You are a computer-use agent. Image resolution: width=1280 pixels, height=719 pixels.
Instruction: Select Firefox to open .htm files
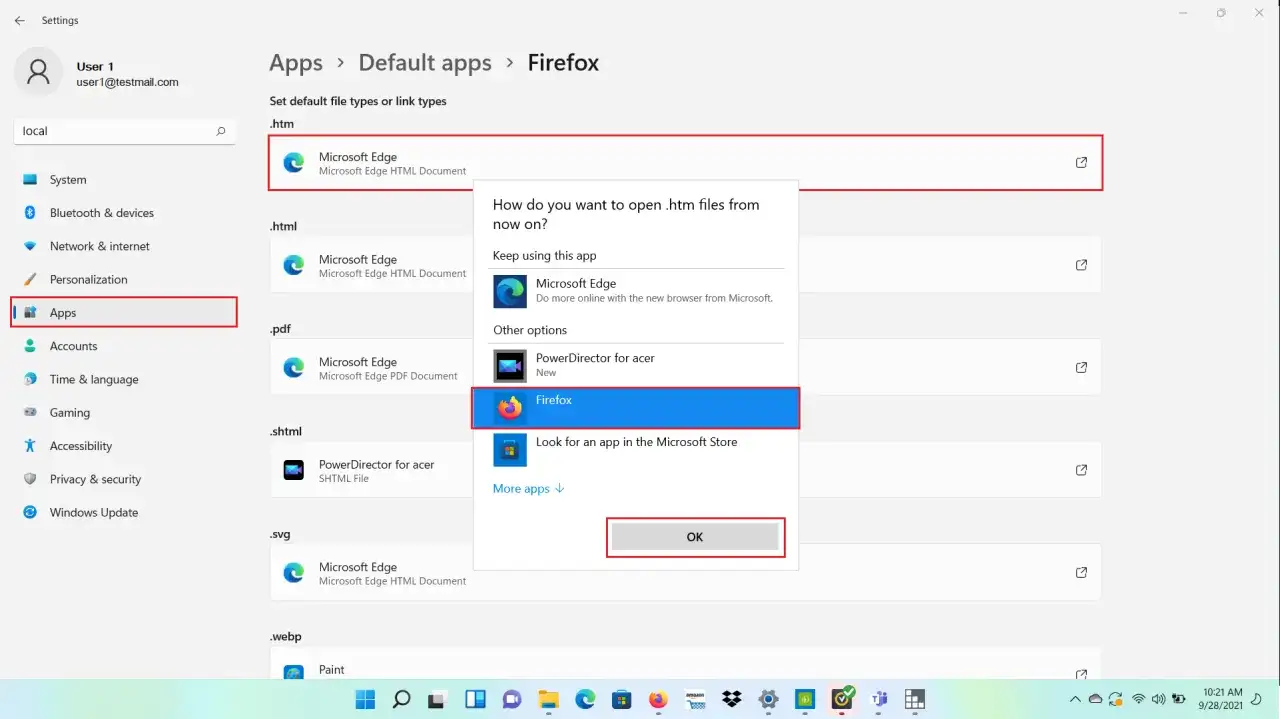coord(635,407)
